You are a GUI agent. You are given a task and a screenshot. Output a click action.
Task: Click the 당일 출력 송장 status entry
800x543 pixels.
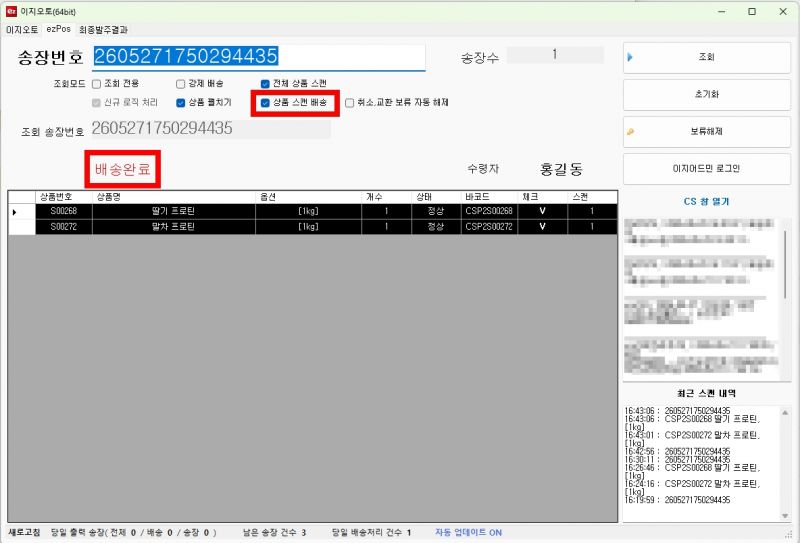pyautogui.click(x=134, y=532)
